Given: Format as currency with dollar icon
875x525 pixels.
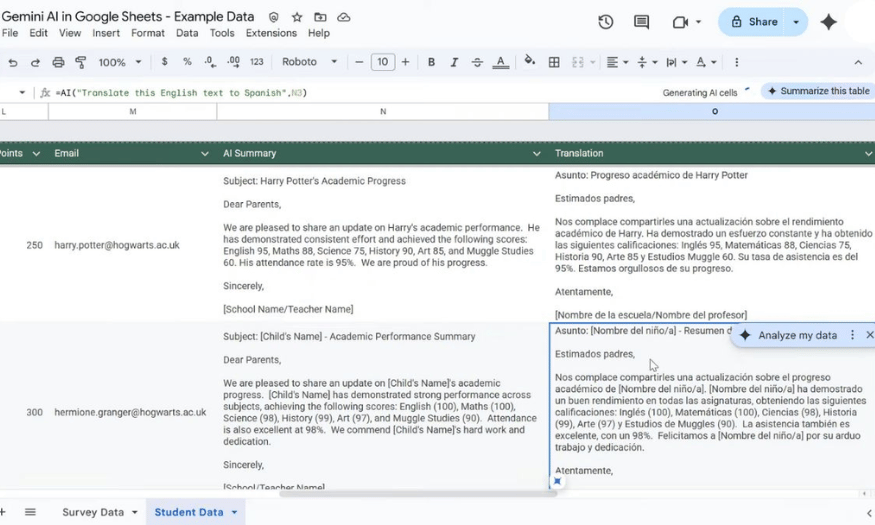Looking at the screenshot, I should click(164, 62).
